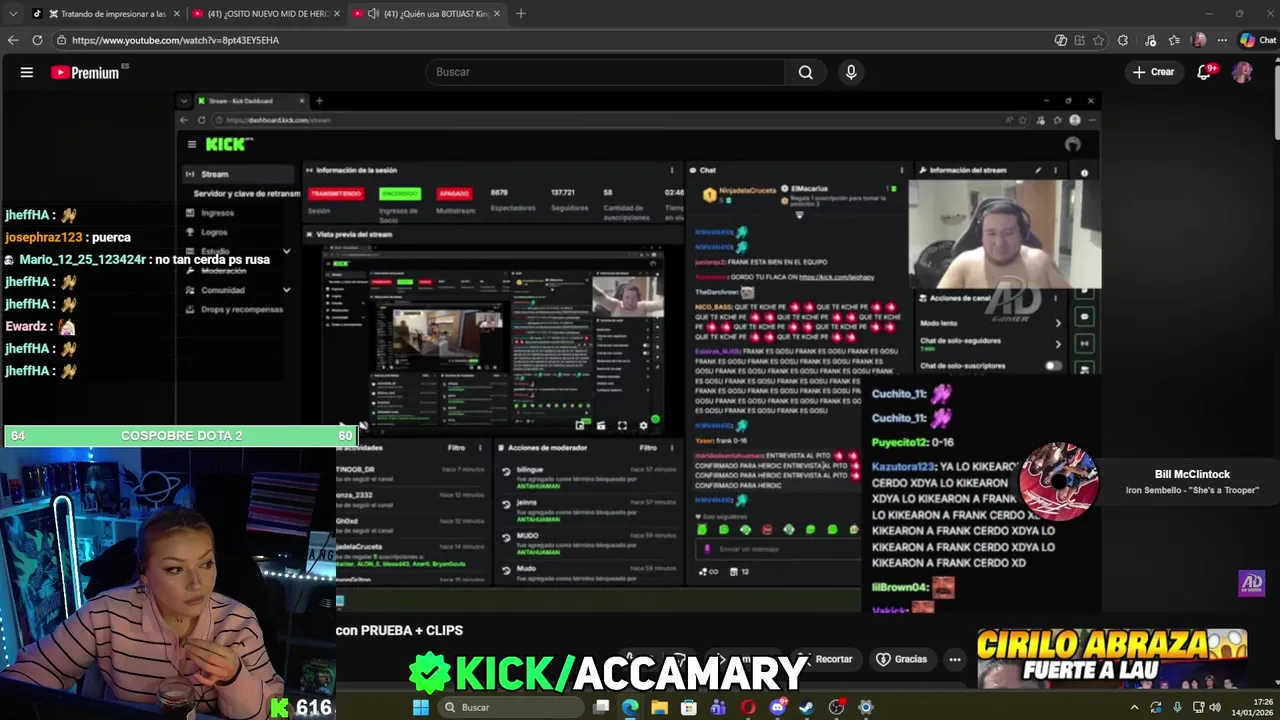Go back to the previous page
Viewport: 1280px width, 720px height.
(13, 40)
